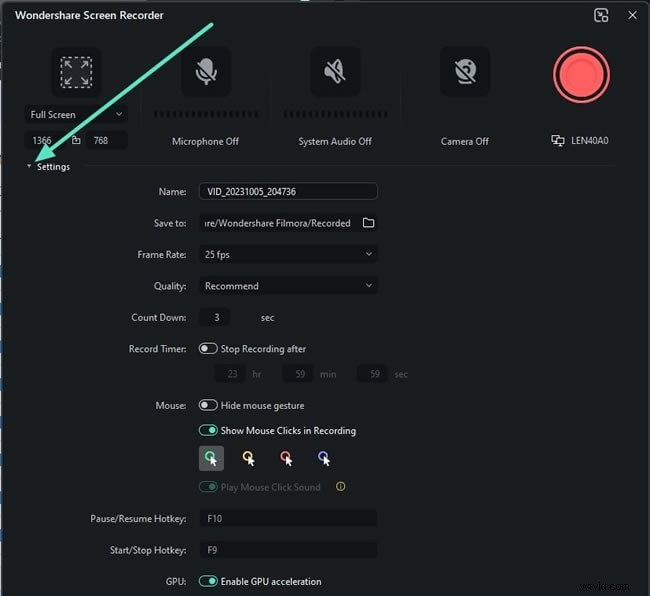Turn off Show Mouse Clicks in Recording

click(x=208, y=431)
